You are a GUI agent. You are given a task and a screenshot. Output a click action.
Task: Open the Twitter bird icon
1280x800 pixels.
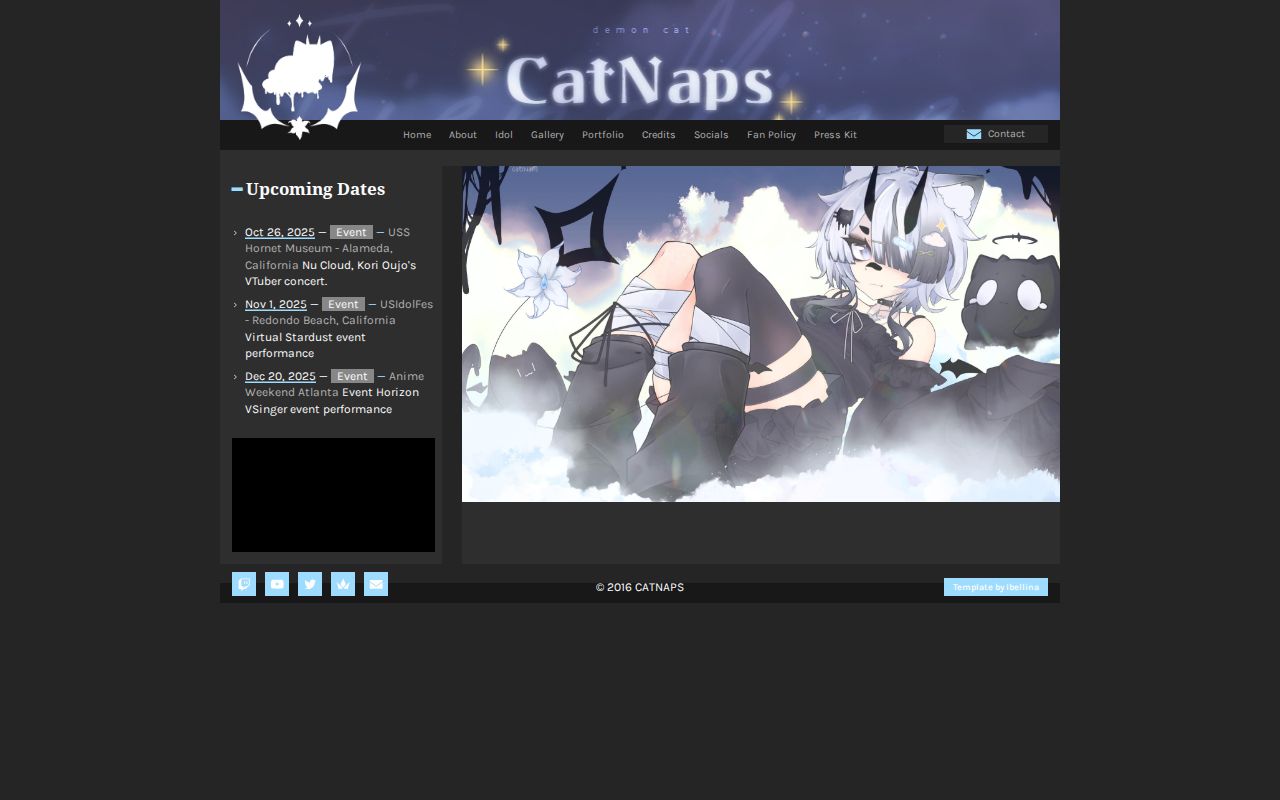310,584
